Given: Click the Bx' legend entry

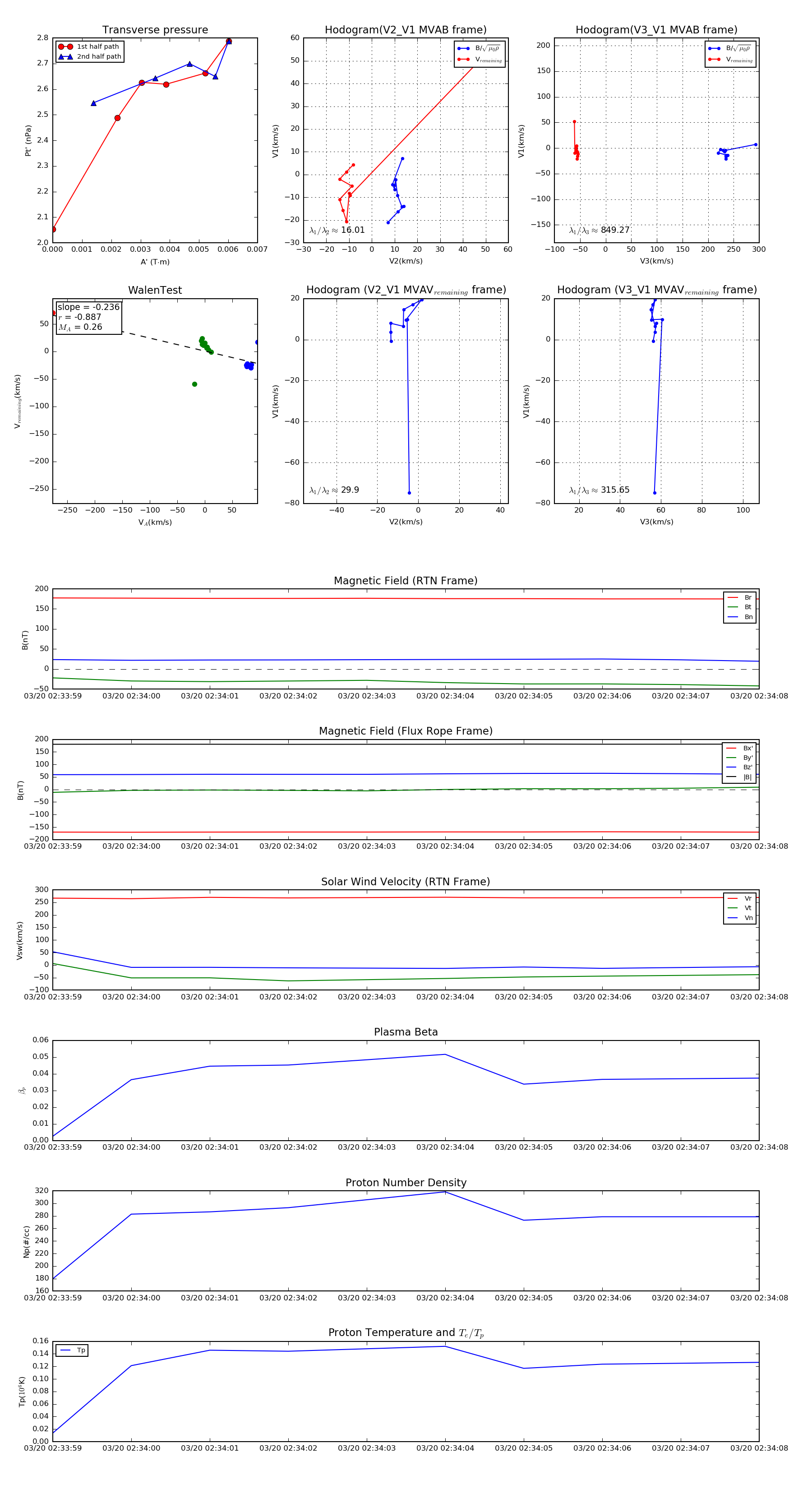Looking at the screenshot, I should click(739, 748).
